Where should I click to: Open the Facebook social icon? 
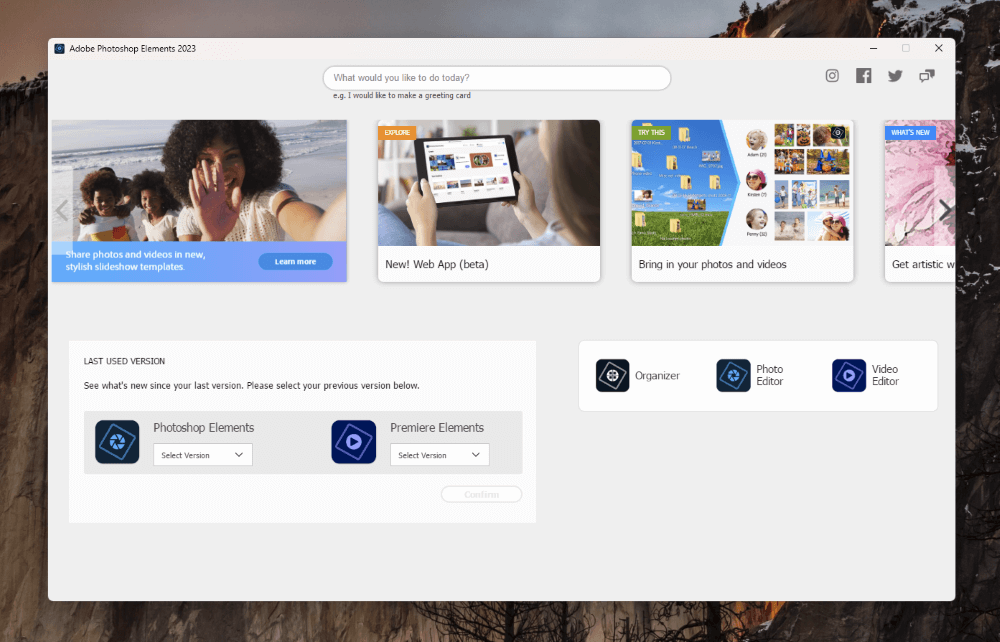[864, 76]
